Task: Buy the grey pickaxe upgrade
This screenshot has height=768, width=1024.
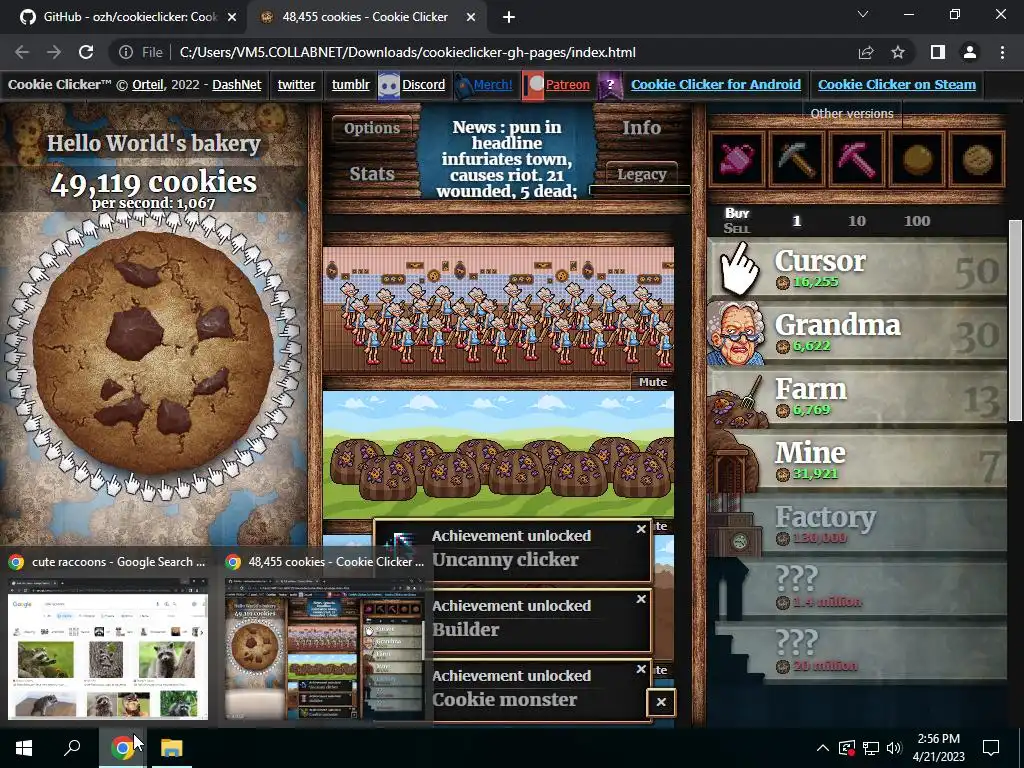Action: 796,159
